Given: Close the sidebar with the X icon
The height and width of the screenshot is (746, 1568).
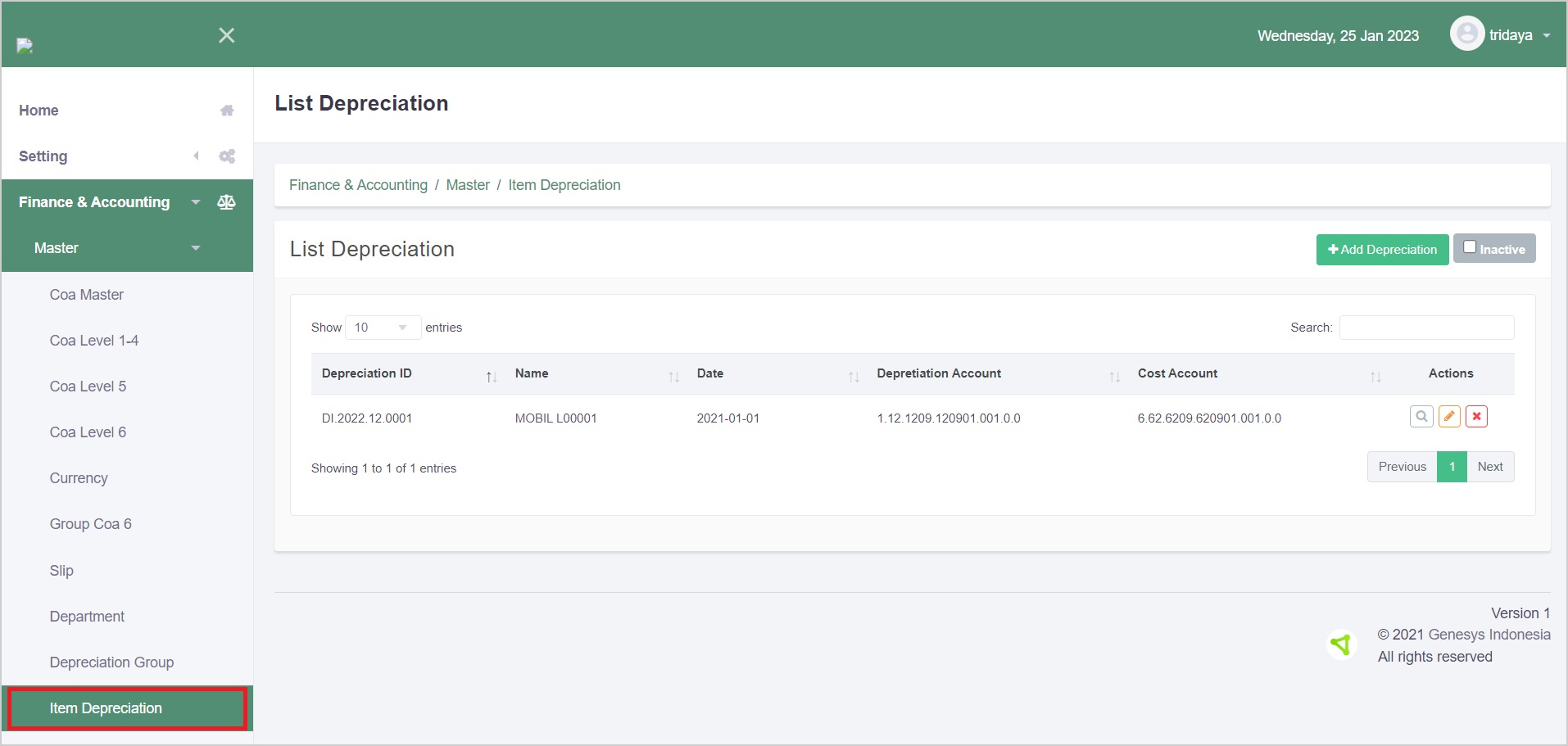Looking at the screenshot, I should (x=227, y=35).
